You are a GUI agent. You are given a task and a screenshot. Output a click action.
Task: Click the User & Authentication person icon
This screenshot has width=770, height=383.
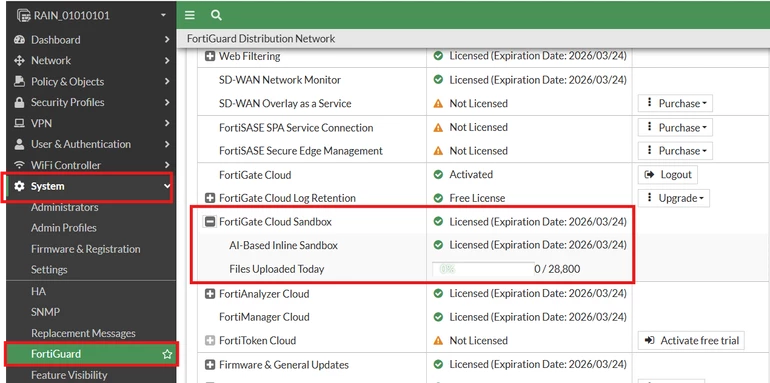pyautogui.click(x=20, y=144)
